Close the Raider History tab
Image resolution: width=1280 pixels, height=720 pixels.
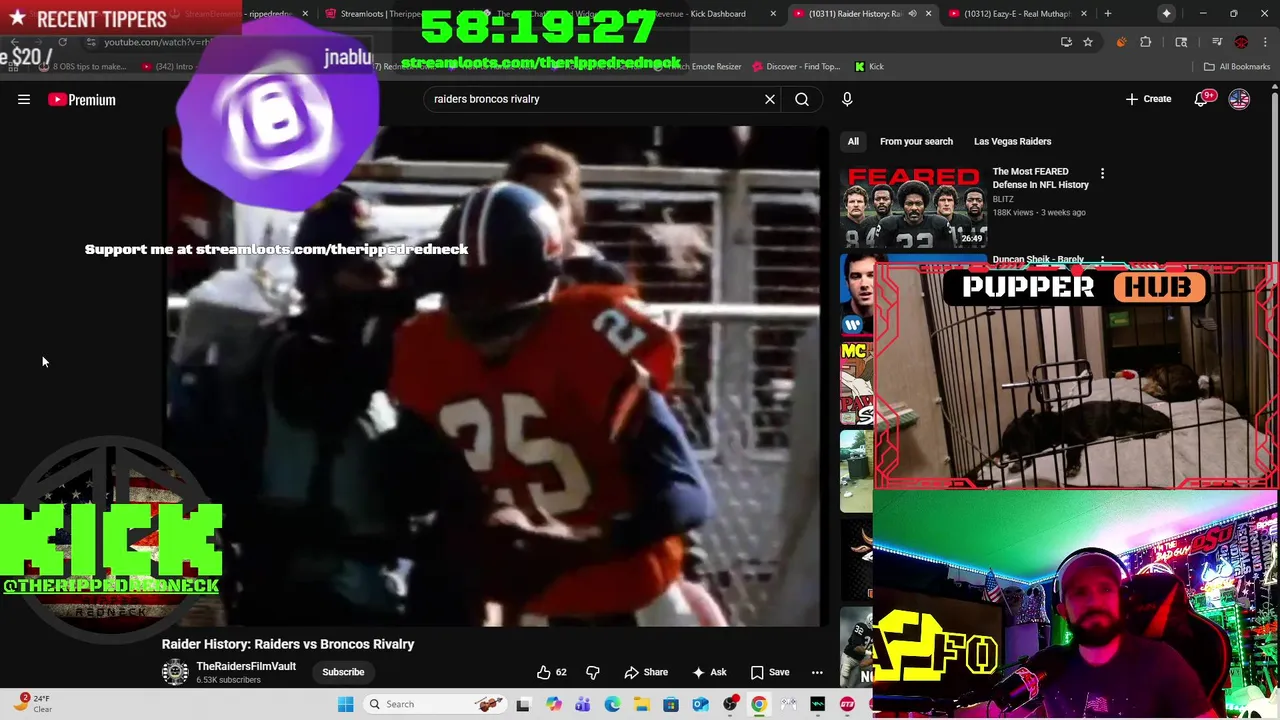click(929, 14)
